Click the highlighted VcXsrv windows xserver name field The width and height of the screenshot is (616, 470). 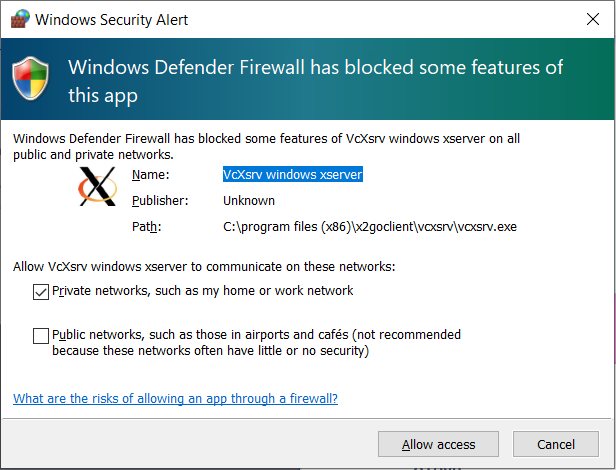tap(293, 174)
